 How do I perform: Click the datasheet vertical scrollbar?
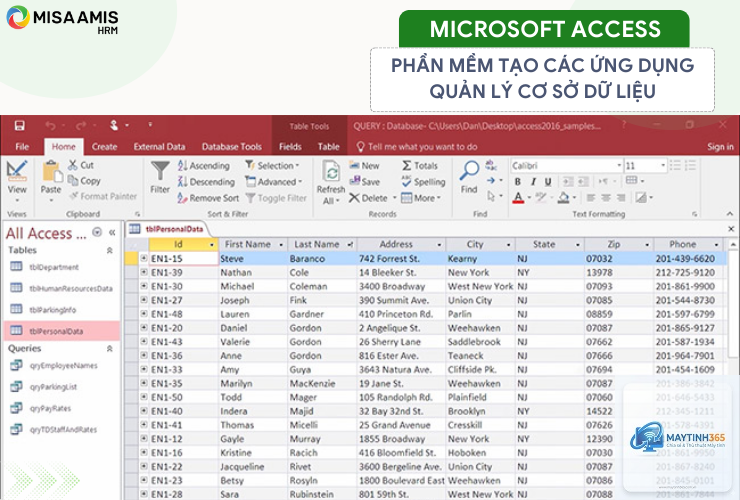point(733,302)
